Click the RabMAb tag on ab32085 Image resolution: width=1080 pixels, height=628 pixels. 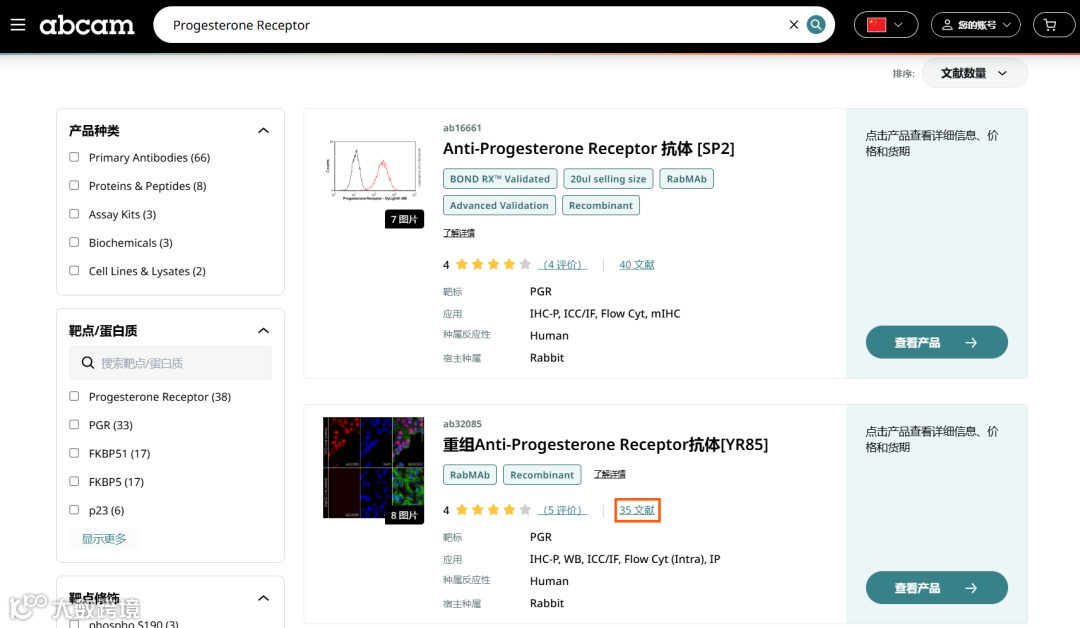[470, 475]
